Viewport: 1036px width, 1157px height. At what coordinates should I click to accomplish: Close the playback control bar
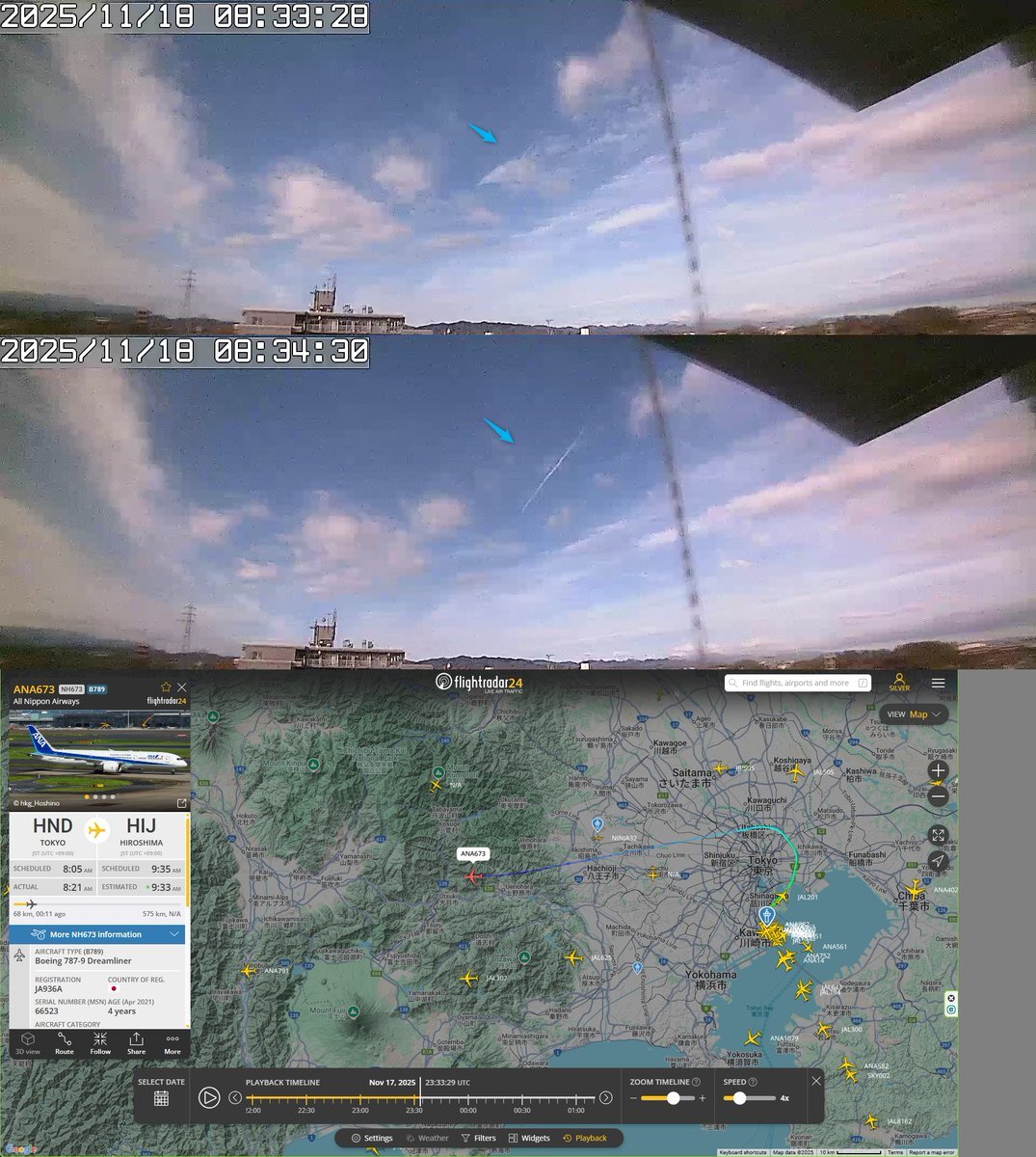point(816,1081)
